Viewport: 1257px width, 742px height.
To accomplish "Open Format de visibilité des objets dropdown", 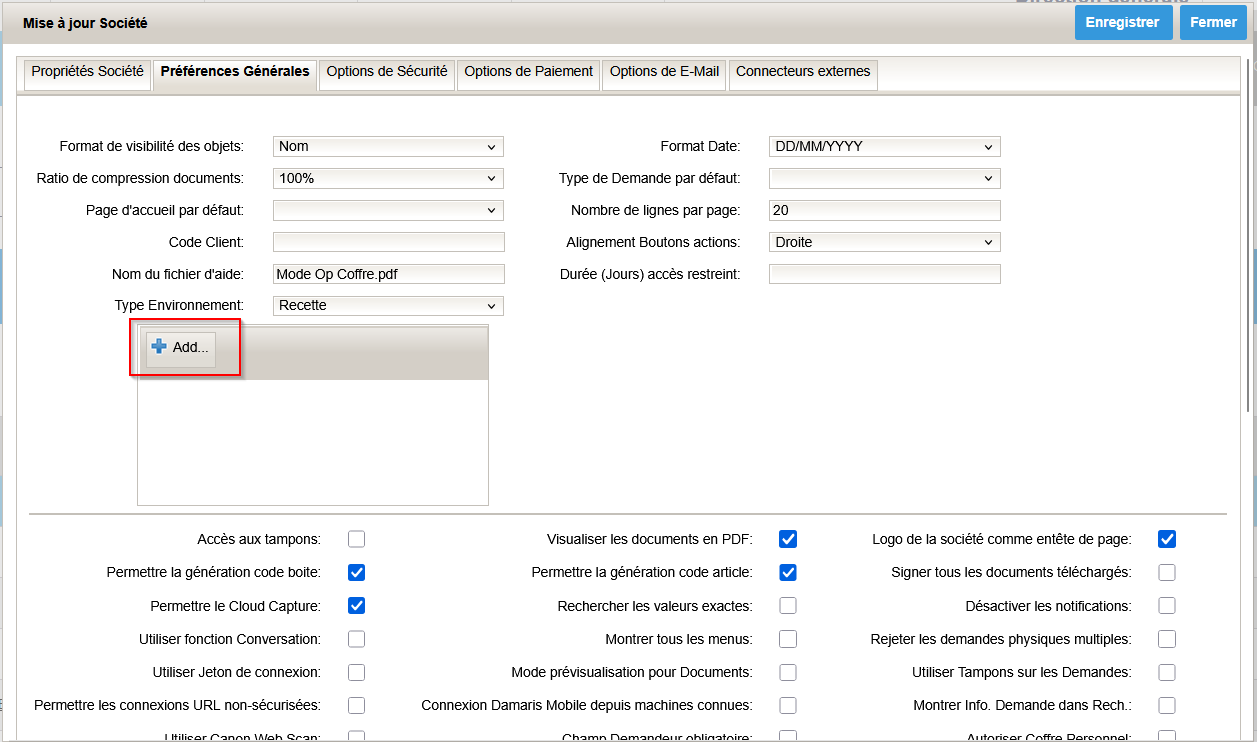I will point(388,147).
